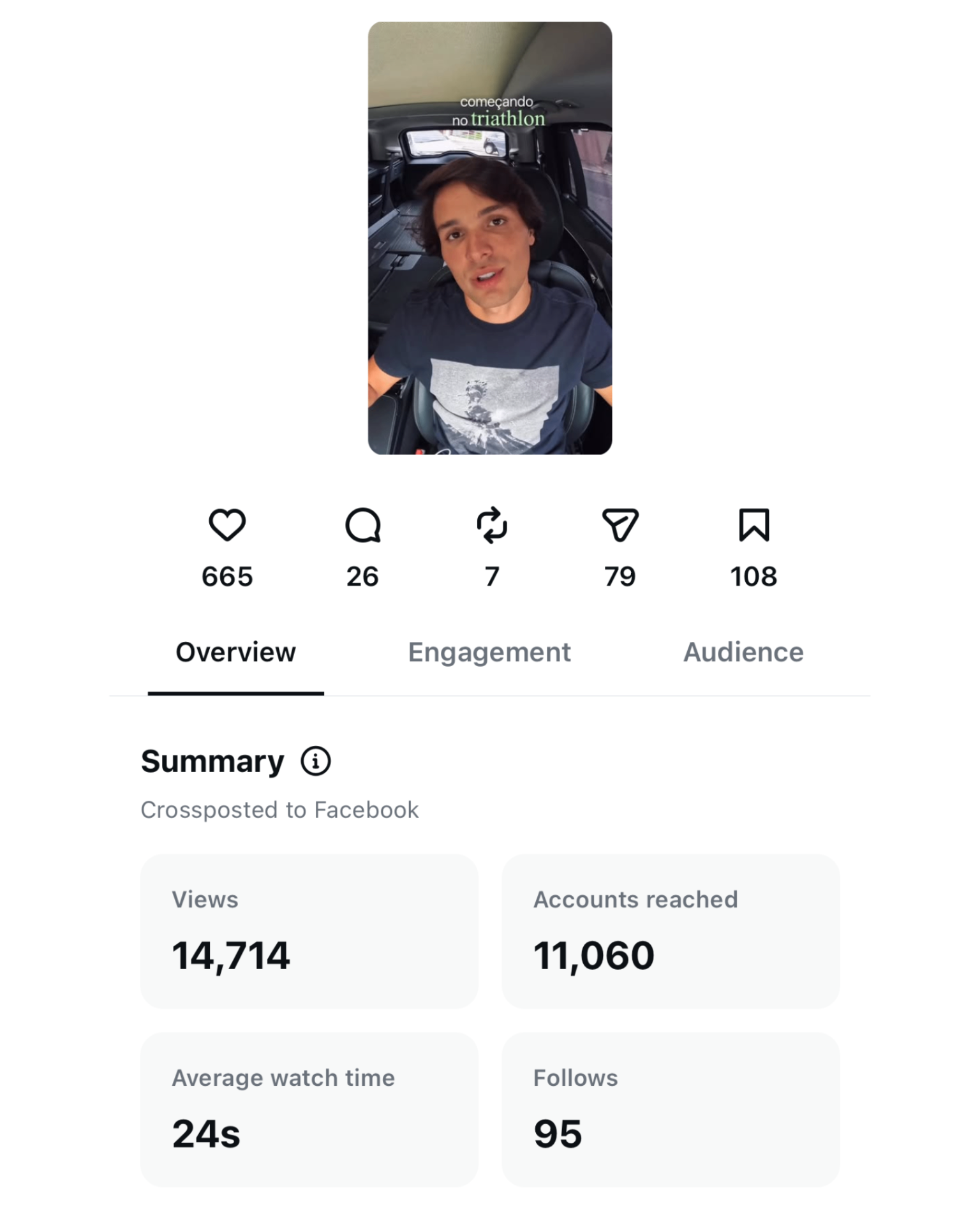
Task: Select the Overview tab
Action: 235,652
